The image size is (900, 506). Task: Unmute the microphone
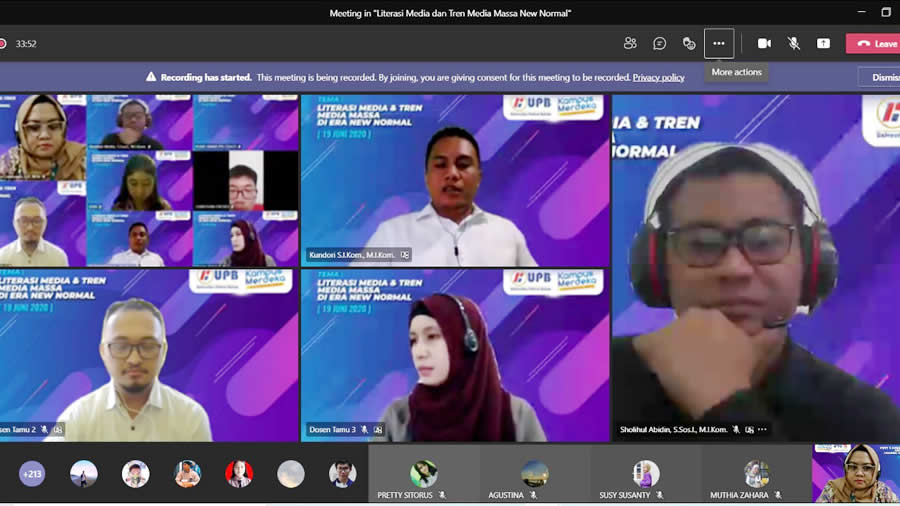click(x=794, y=43)
